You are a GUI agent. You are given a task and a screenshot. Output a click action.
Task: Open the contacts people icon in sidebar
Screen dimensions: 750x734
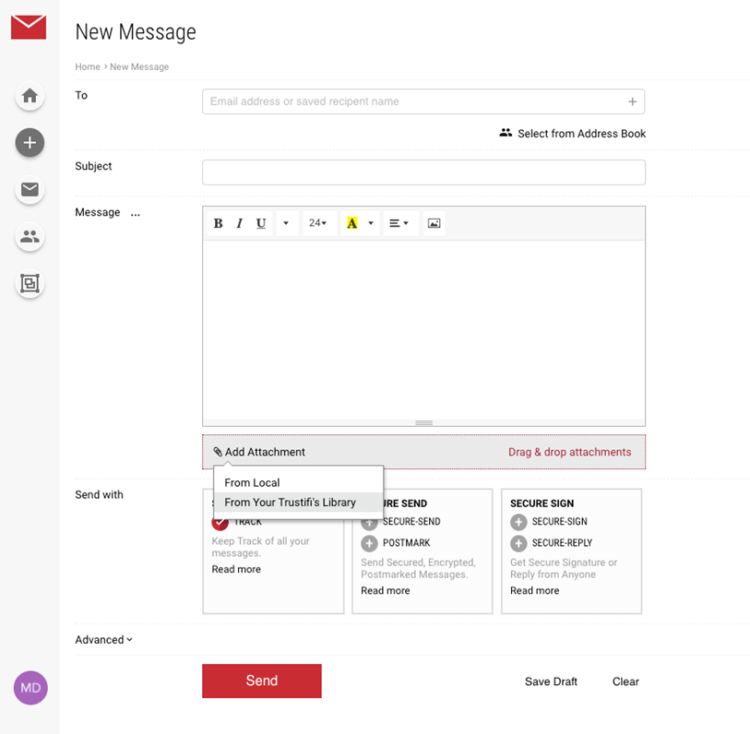pos(30,237)
